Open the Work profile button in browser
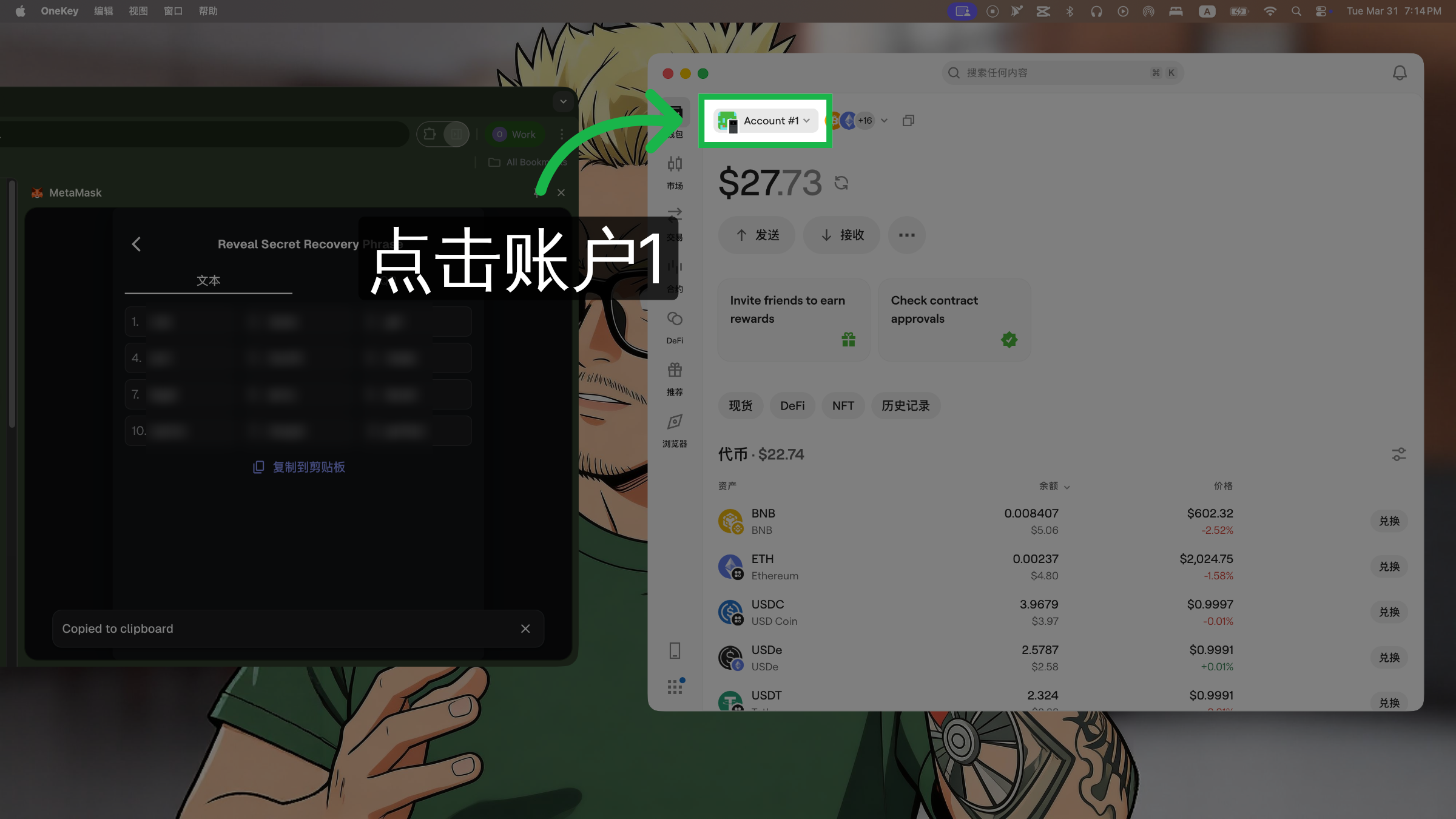The image size is (1456, 819). tap(515, 134)
